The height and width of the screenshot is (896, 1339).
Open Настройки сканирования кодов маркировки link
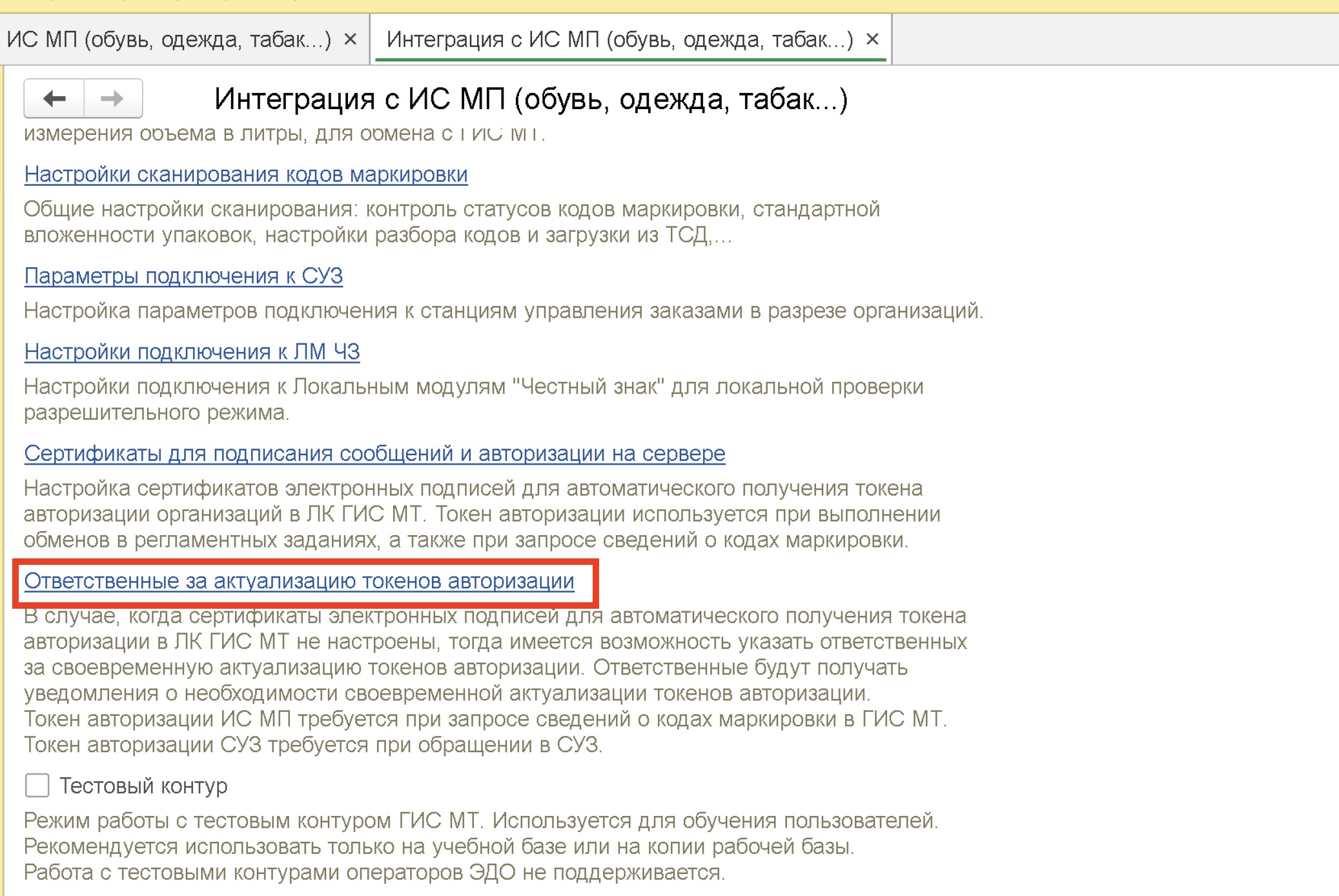pos(246,174)
